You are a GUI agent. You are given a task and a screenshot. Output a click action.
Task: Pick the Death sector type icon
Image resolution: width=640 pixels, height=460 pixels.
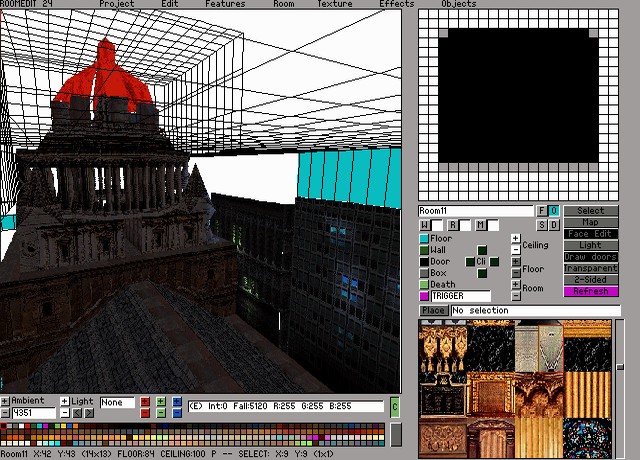point(424,285)
